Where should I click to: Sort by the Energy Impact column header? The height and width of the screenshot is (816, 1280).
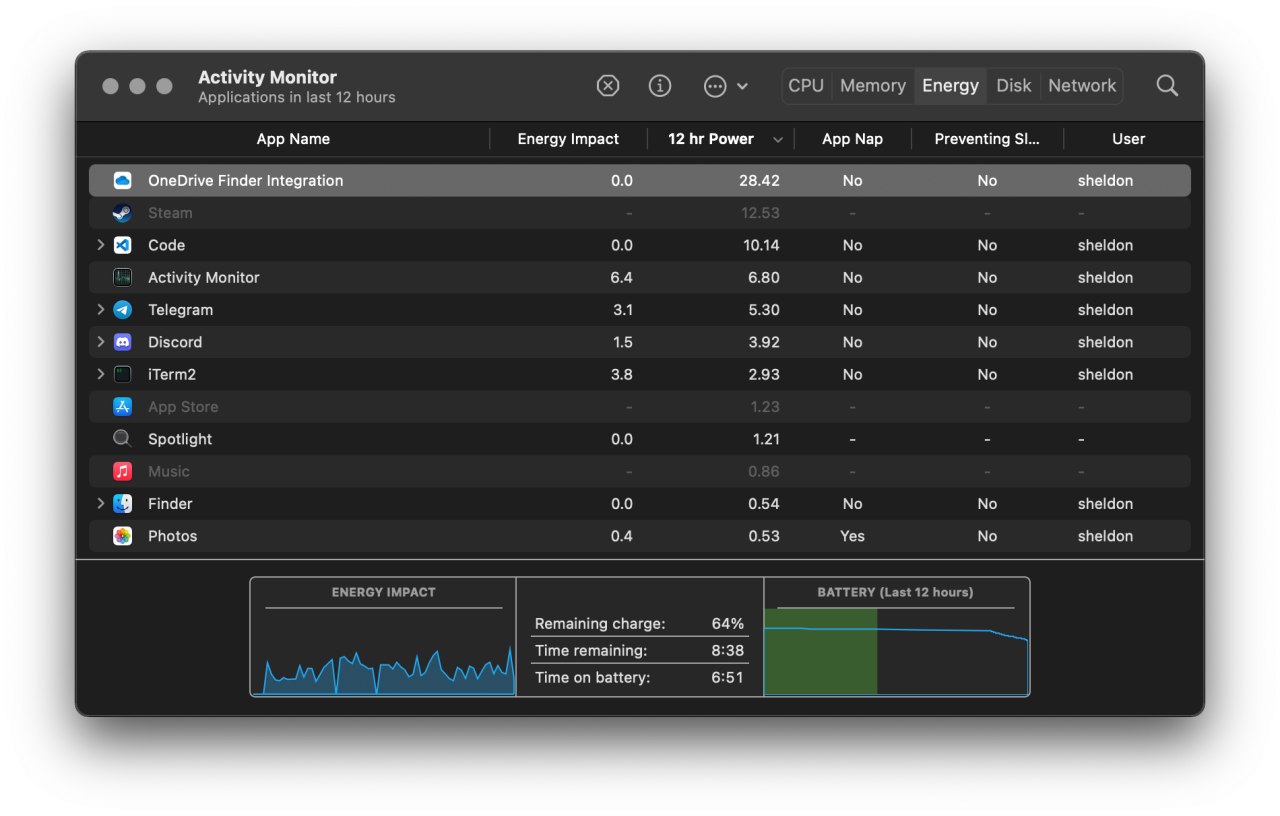[x=568, y=139]
